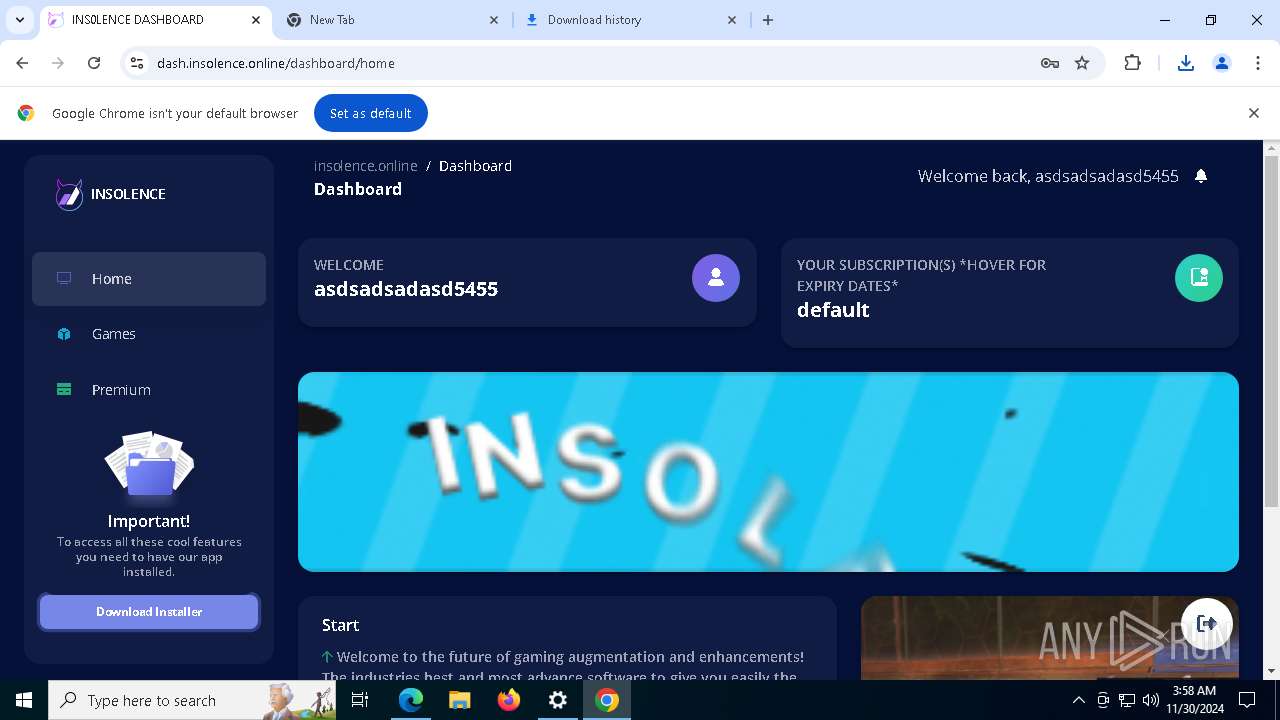
Task: Open the Windows Start menu
Action: pyautogui.click(x=24, y=700)
